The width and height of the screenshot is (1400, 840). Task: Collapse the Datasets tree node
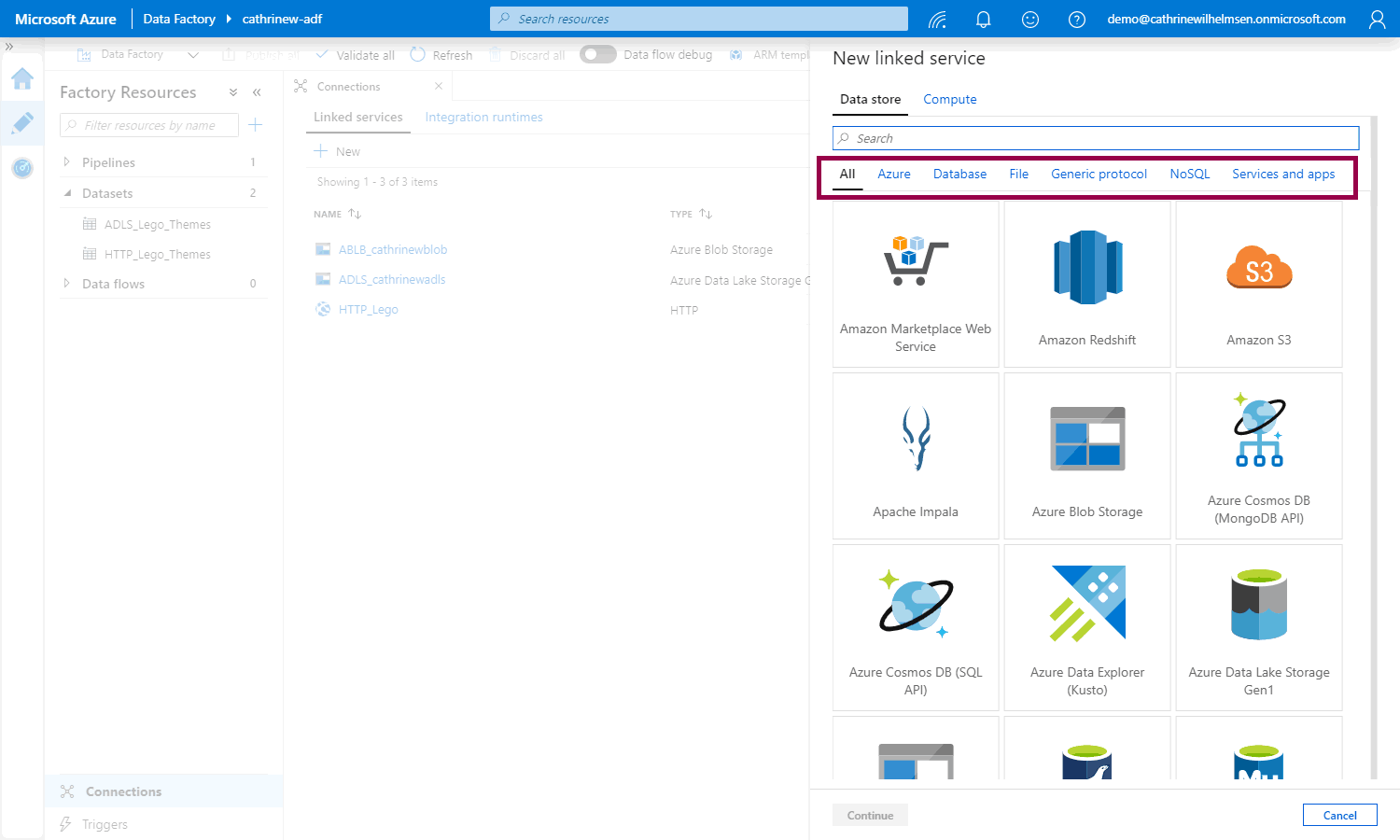point(67,193)
